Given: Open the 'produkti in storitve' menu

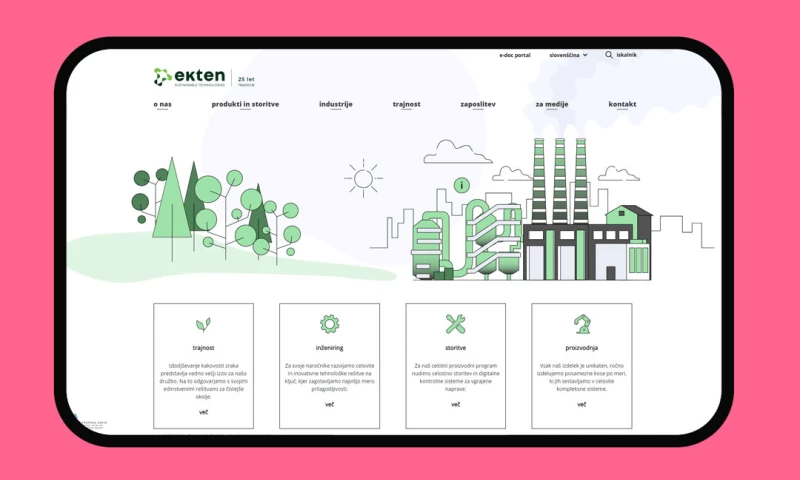Looking at the screenshot, I should tap(245, 104).
